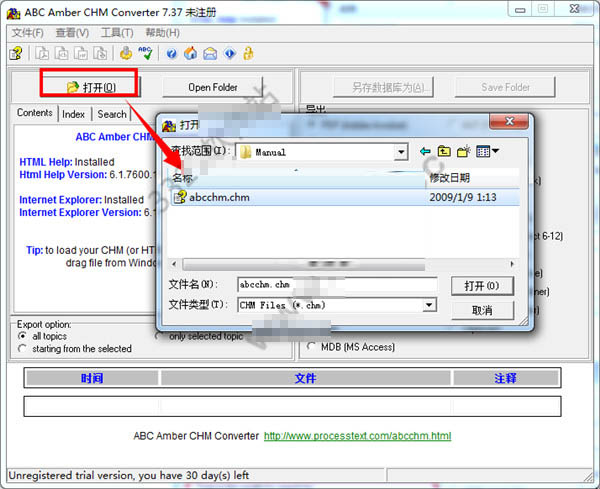Click the 2009/1/9 1:13 date cell
This screenshot has width=600, height=489.
pos(462,197)
